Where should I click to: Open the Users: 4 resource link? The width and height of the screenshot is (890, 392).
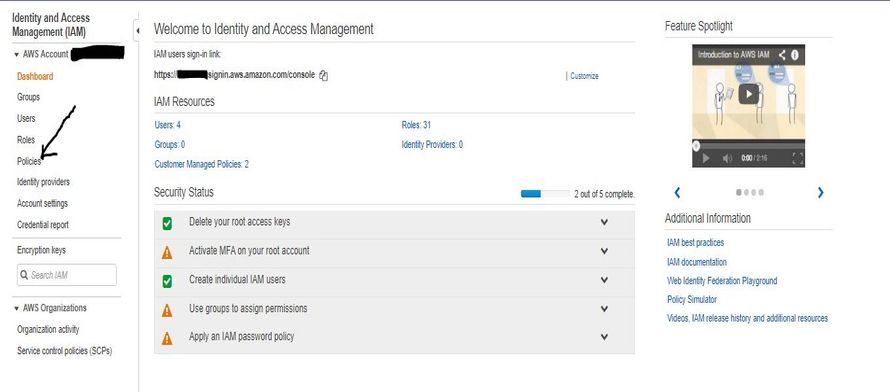167,125
